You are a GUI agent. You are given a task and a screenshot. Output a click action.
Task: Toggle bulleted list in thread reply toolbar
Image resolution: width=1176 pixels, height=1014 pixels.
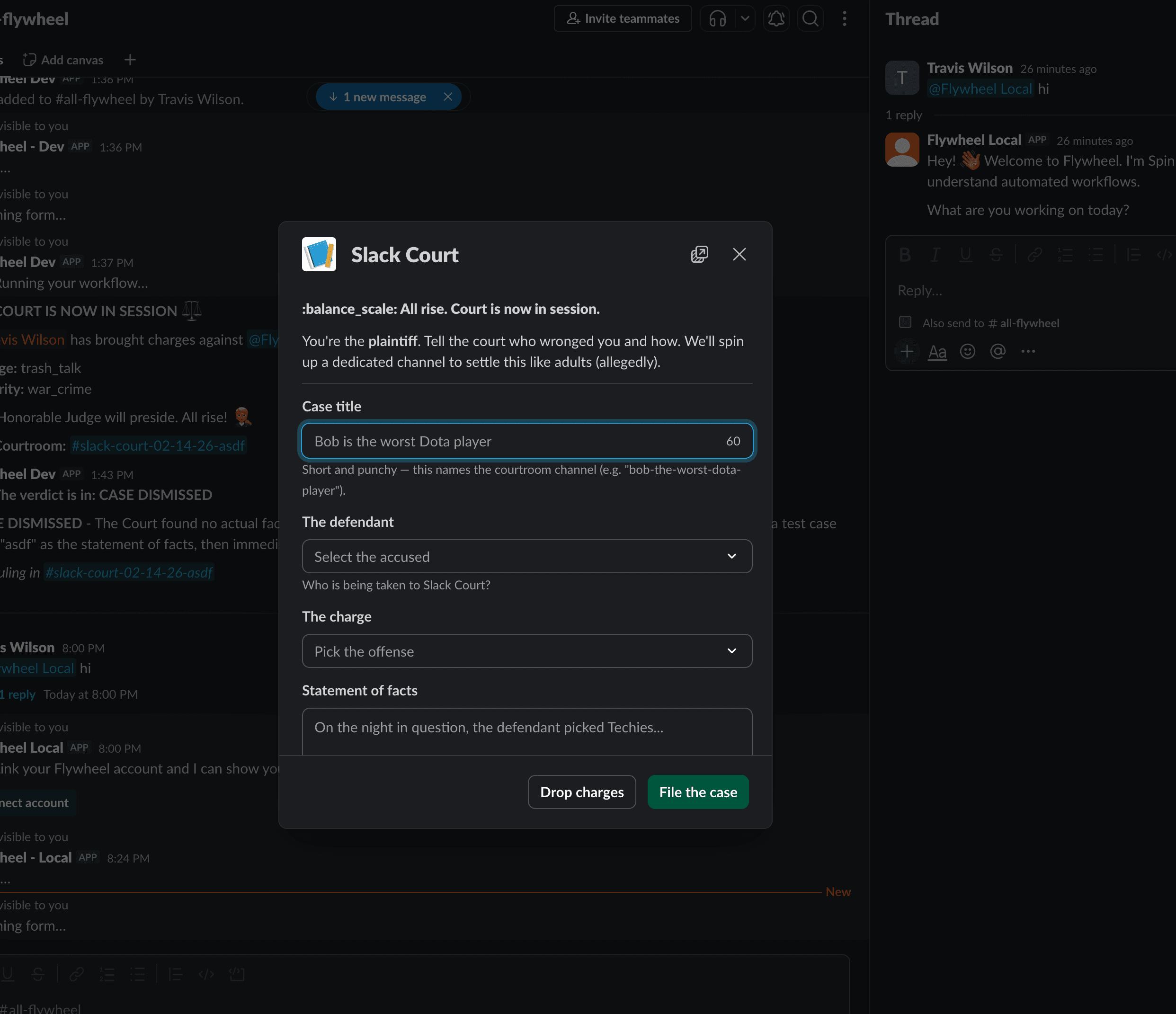point(1095,255)
